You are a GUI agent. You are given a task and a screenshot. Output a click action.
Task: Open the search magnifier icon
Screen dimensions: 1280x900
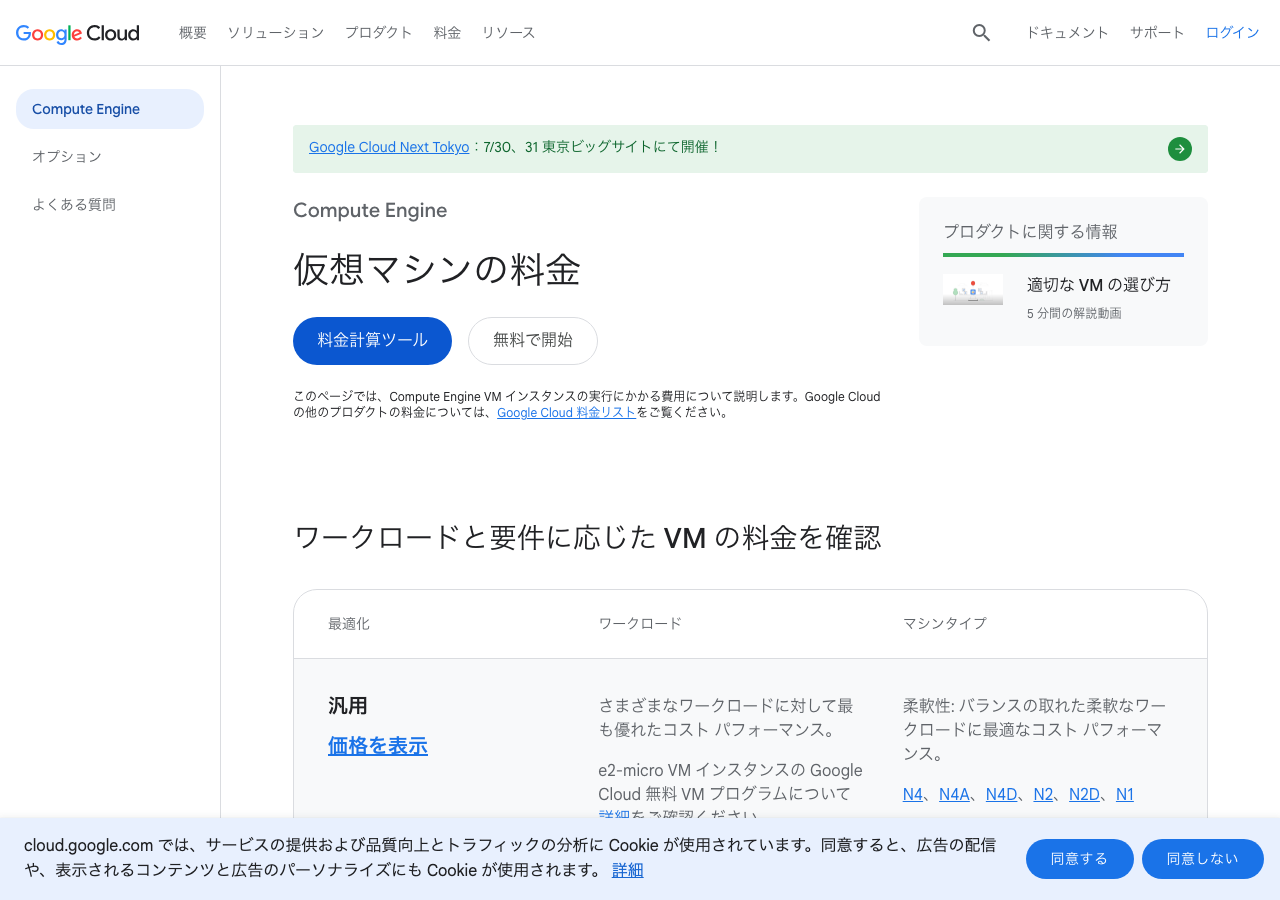(981, 33)
